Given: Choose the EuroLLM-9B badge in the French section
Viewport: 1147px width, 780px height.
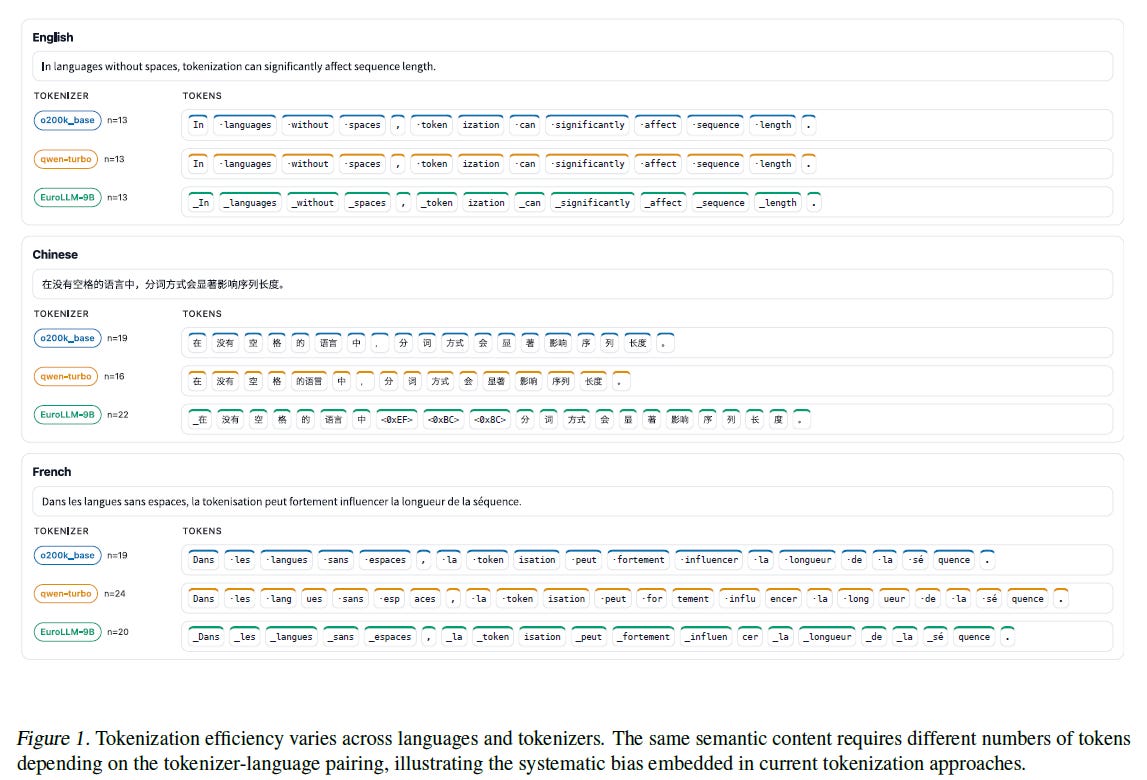Looking at the screenshot, I should 67,631.
